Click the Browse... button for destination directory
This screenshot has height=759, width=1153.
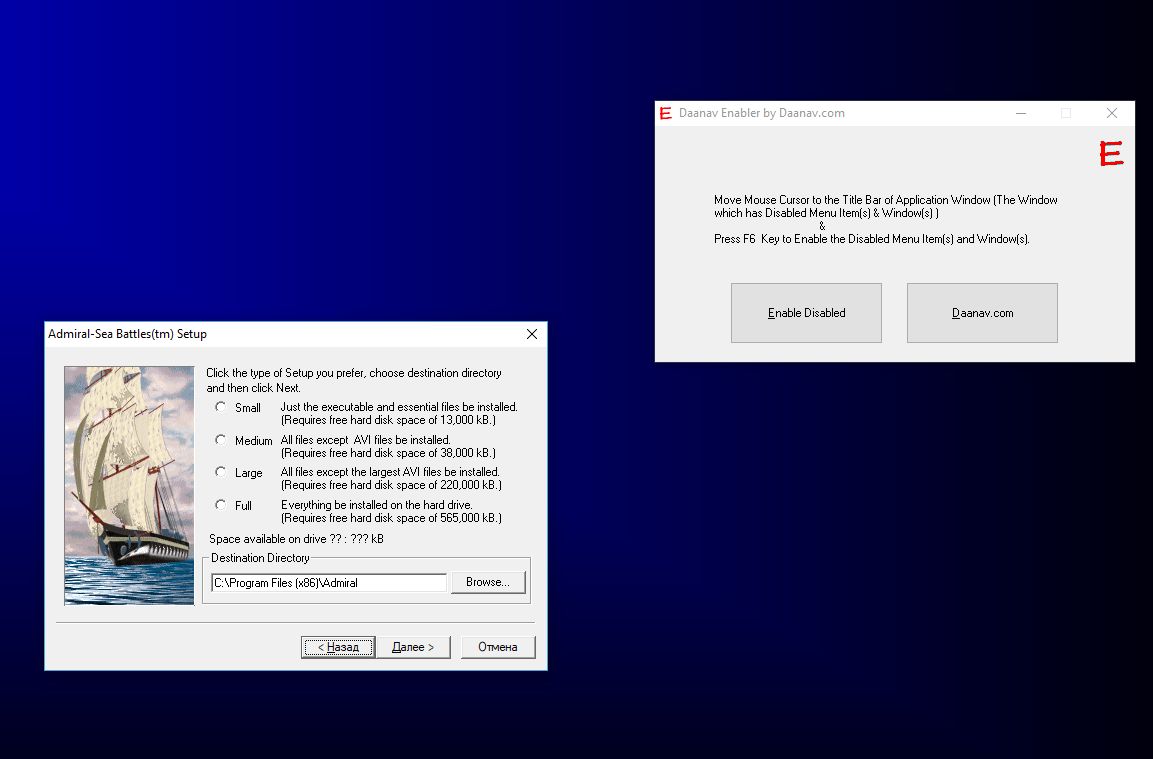tap(488, 582)
